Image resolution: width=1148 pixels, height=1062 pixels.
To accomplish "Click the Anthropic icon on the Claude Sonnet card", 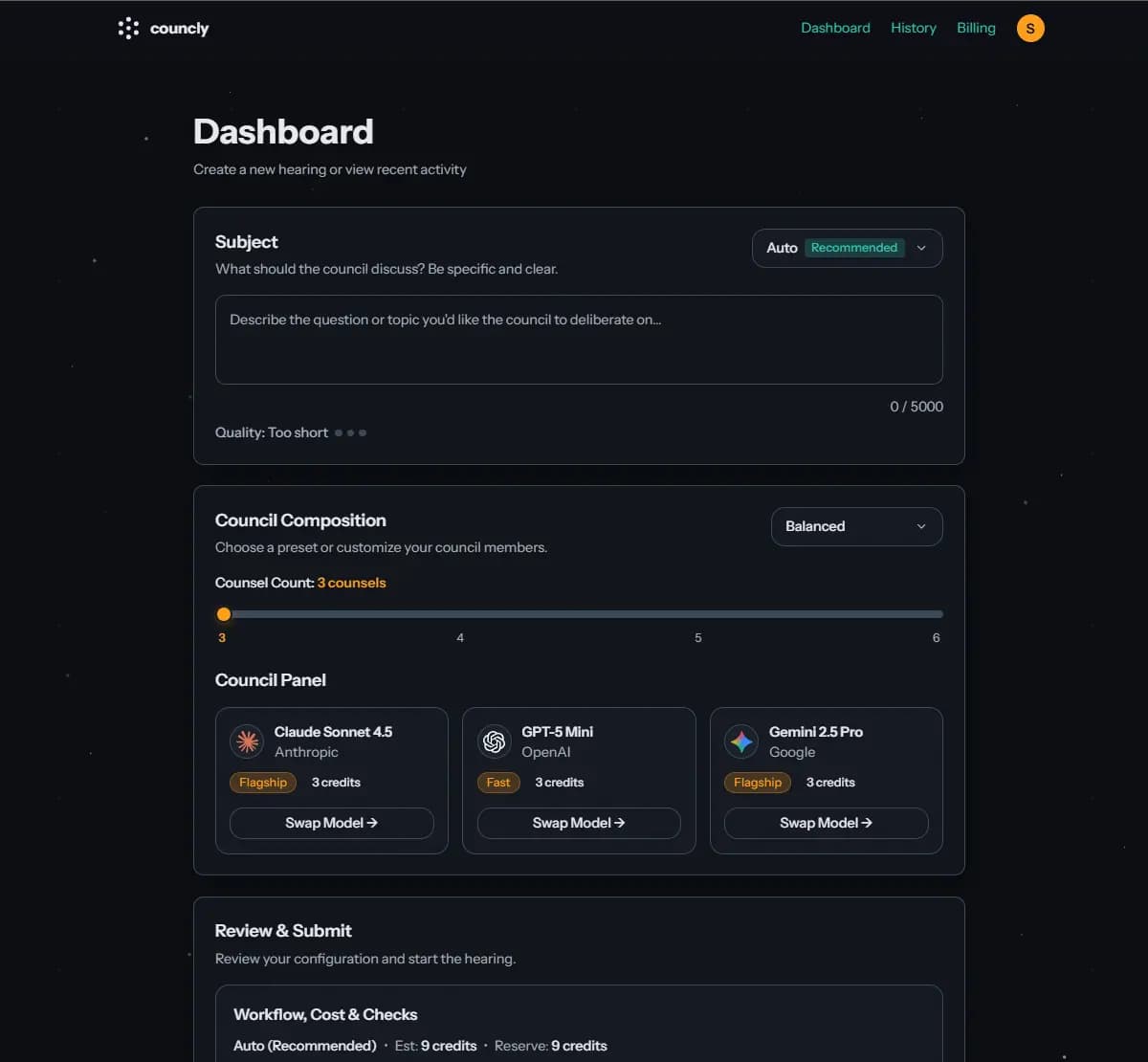I will tap(247, 741).
